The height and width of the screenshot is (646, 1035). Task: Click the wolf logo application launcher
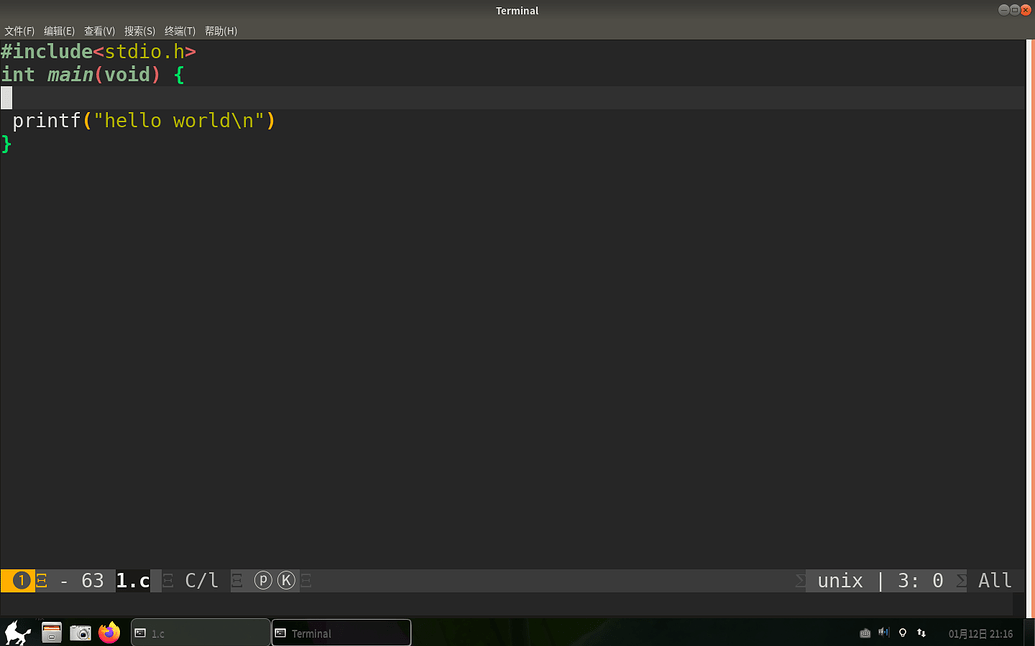(18, 632)
